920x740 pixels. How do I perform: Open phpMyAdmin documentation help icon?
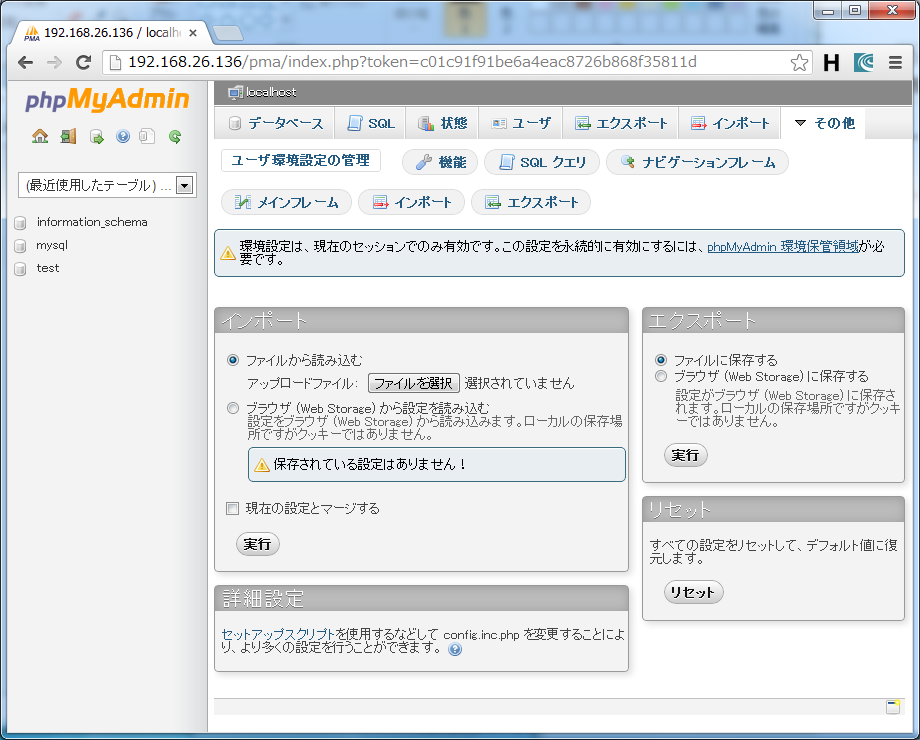(123, 136)
